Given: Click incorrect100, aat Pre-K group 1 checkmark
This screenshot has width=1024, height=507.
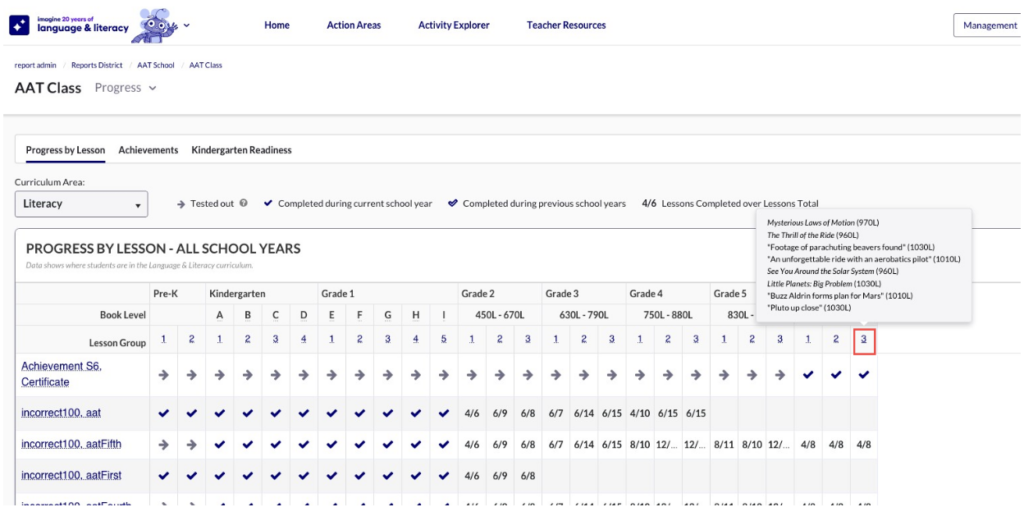Looking at the screenshot, I should [165, 413].
